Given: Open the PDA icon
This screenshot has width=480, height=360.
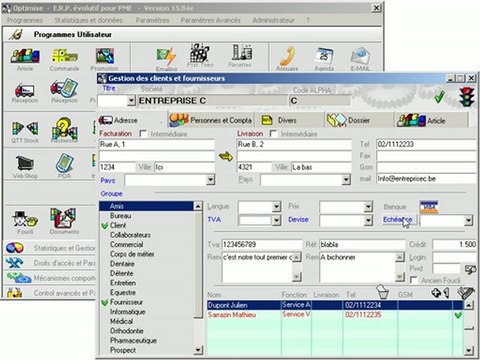Looking at the screenshot, I should [x=64, y=164].
